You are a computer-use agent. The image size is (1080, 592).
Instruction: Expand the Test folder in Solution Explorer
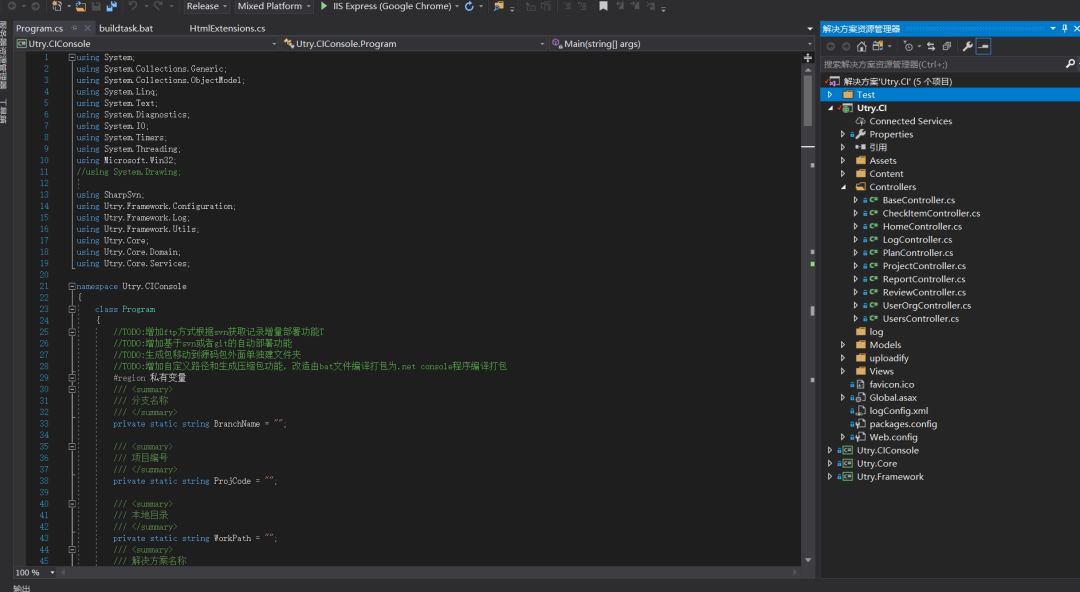point(829,95)
